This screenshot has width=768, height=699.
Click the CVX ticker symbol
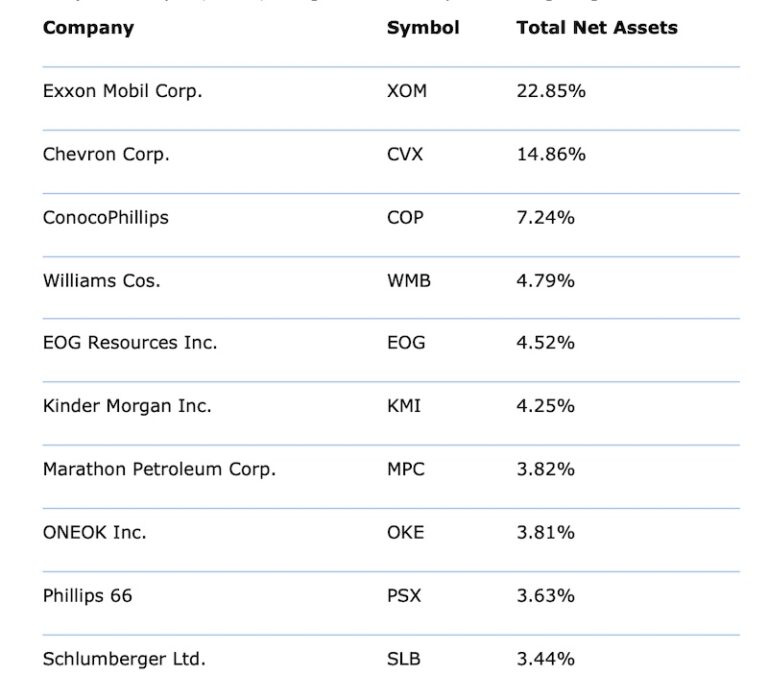[x=404, y=154]
